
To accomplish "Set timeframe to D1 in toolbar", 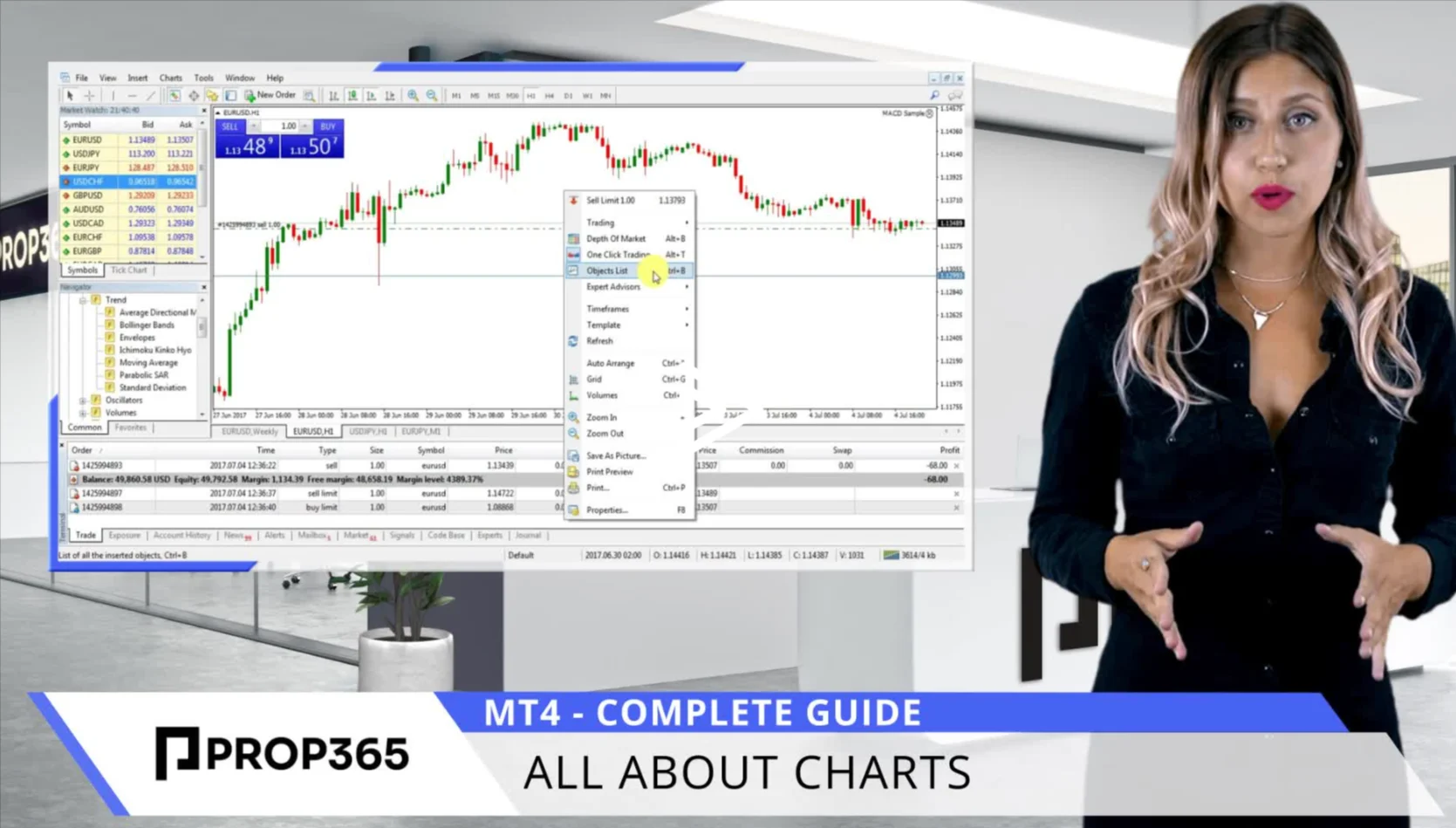I will coord(568,96).
